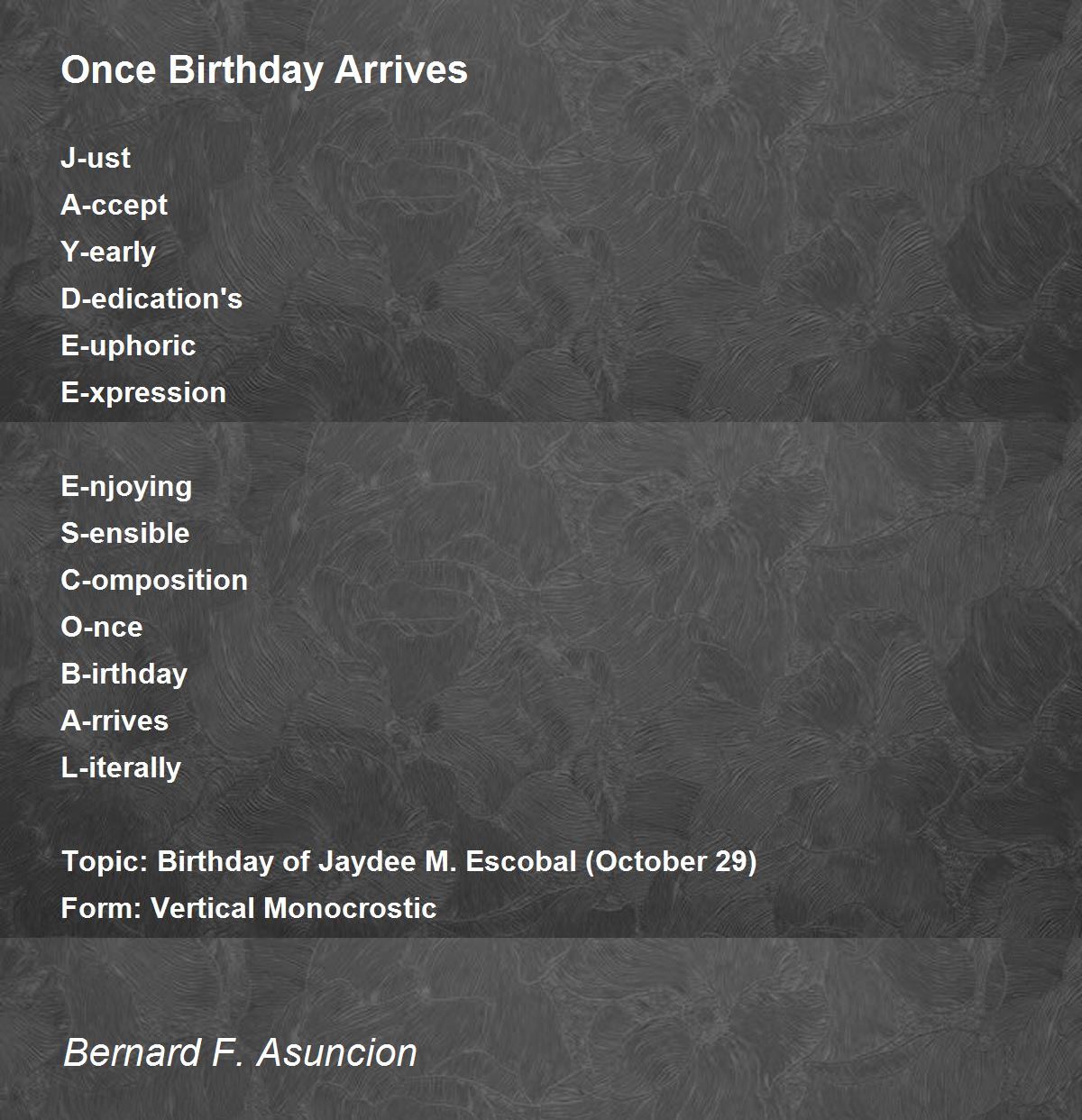Click the date text October 29
1082x1120 pixels.
(672, 861)
